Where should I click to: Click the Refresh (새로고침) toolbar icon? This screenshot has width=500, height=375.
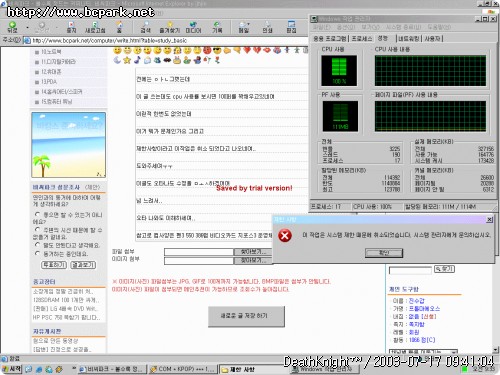tap(95, 26)
